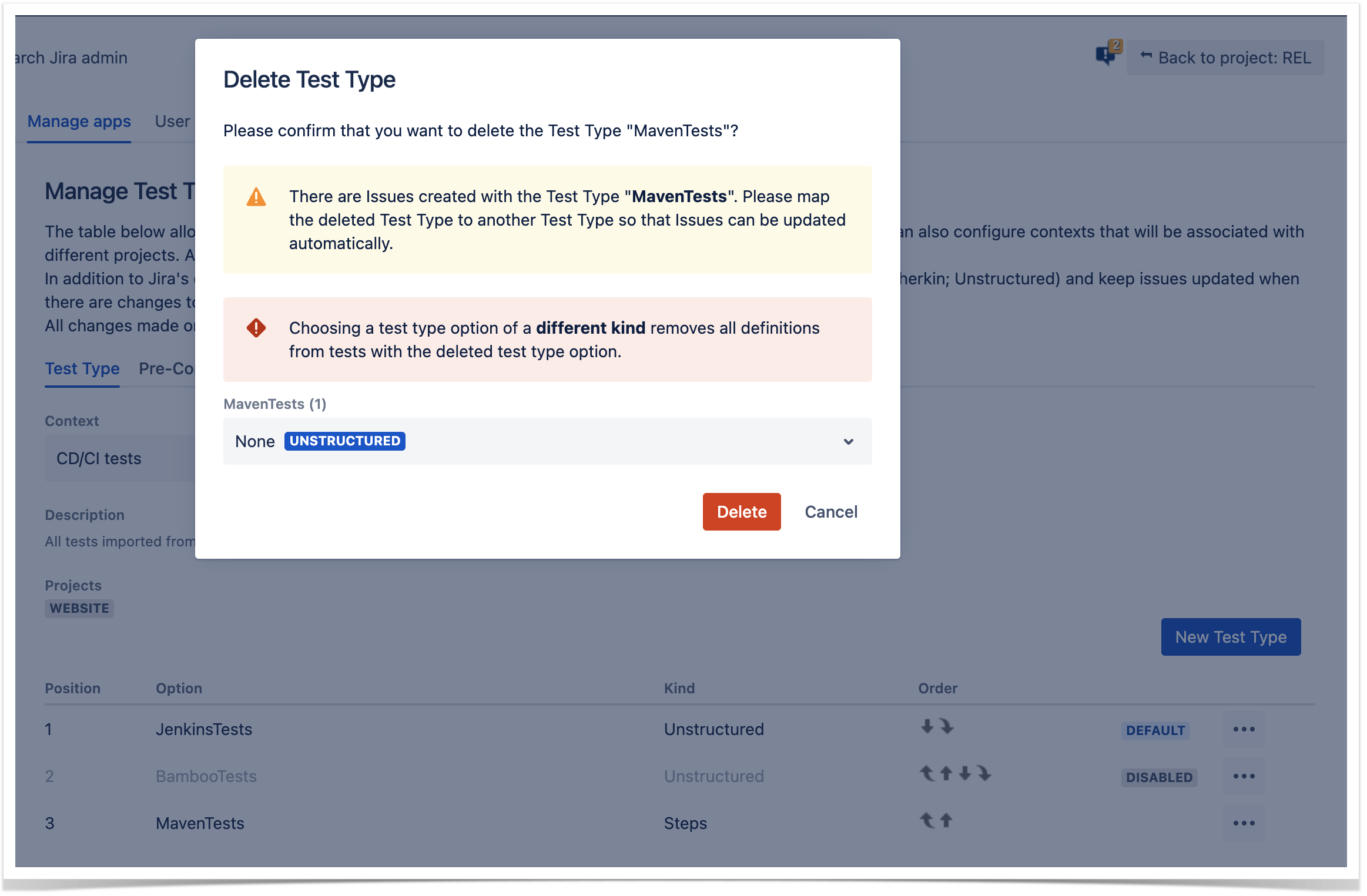Screen dimensions: 1367x896
Task: Move JenkinsTests to last position
Action: click(x=946, y=726)
